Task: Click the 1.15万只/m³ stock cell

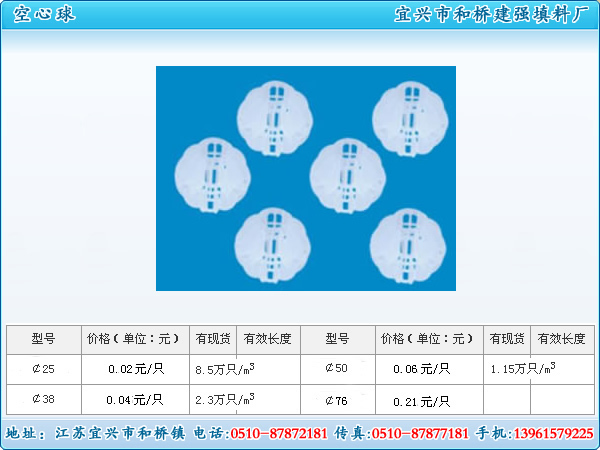Action: point(523,369)
